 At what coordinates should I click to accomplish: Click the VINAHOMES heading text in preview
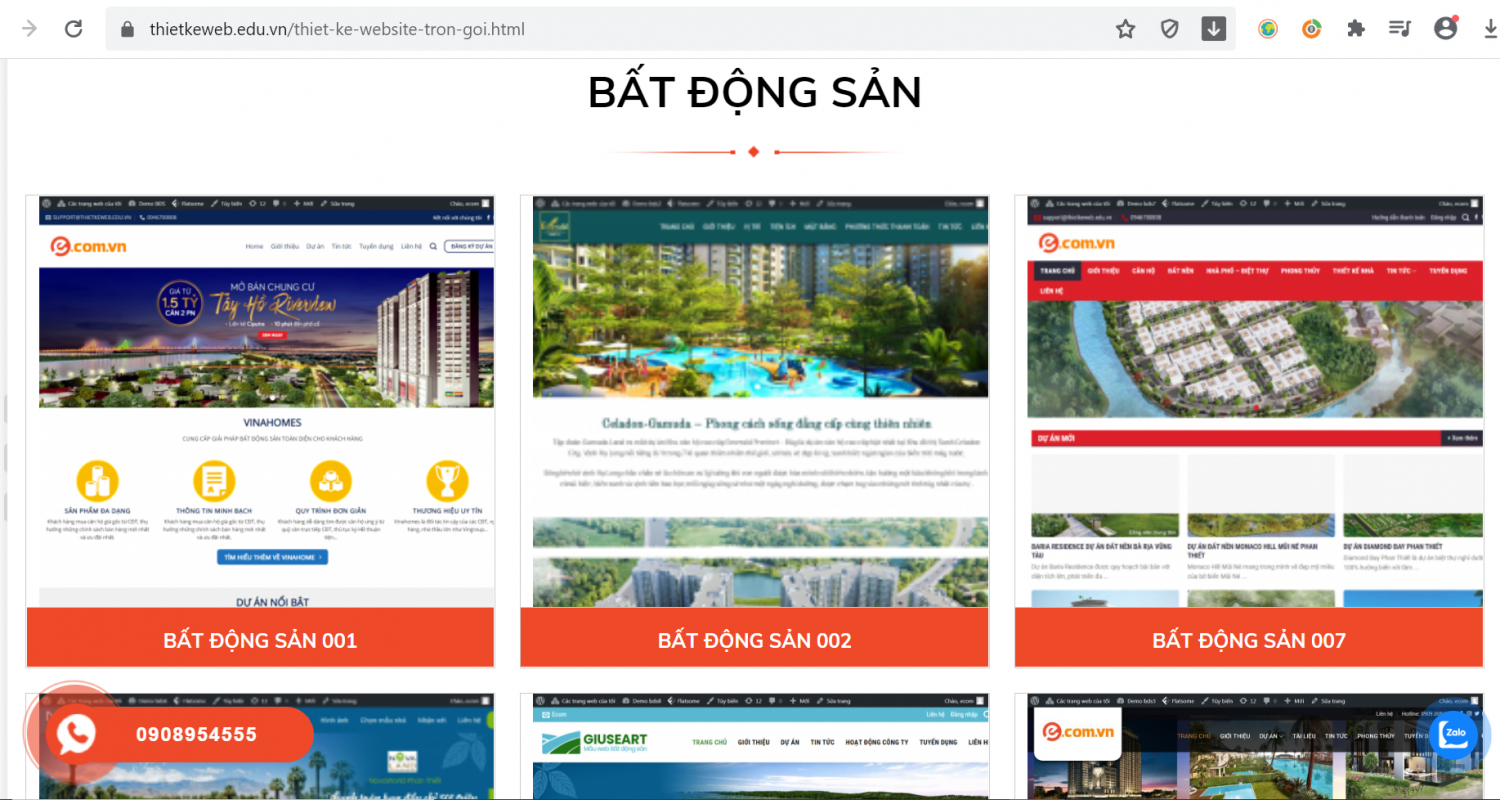coord(271,423)
